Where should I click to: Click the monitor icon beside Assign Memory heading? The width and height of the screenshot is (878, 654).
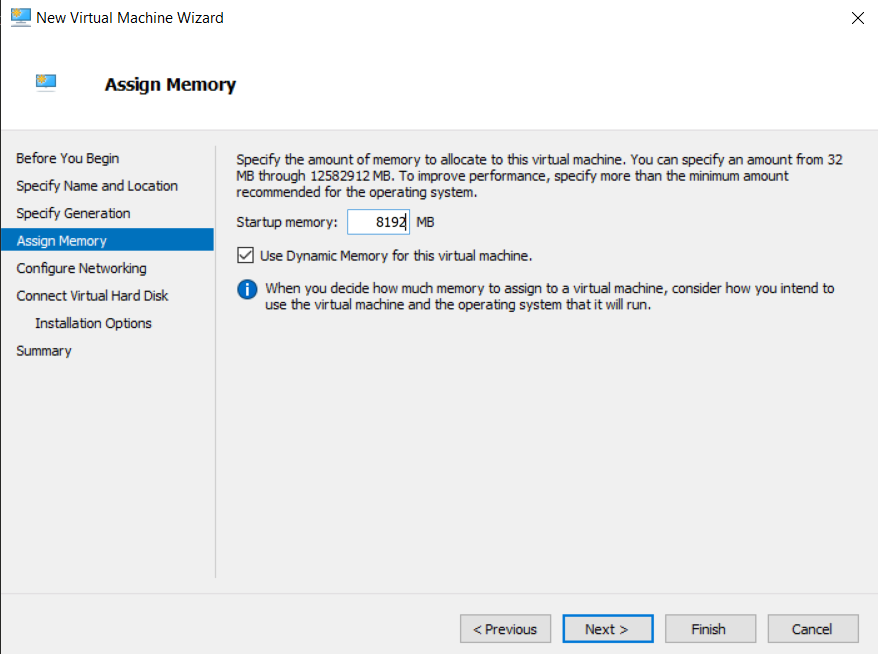46,82
